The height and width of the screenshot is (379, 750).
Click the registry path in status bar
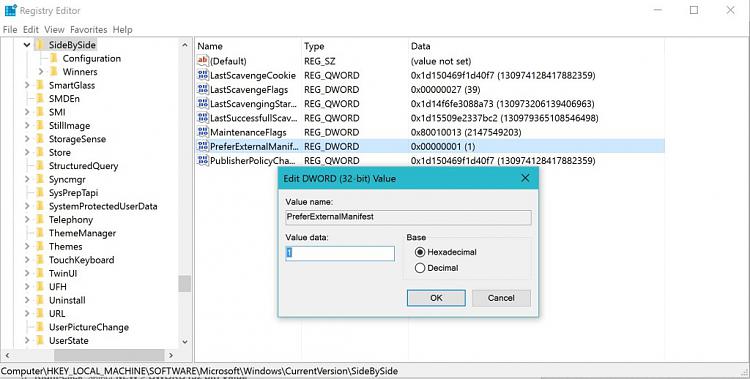(199, 371)
